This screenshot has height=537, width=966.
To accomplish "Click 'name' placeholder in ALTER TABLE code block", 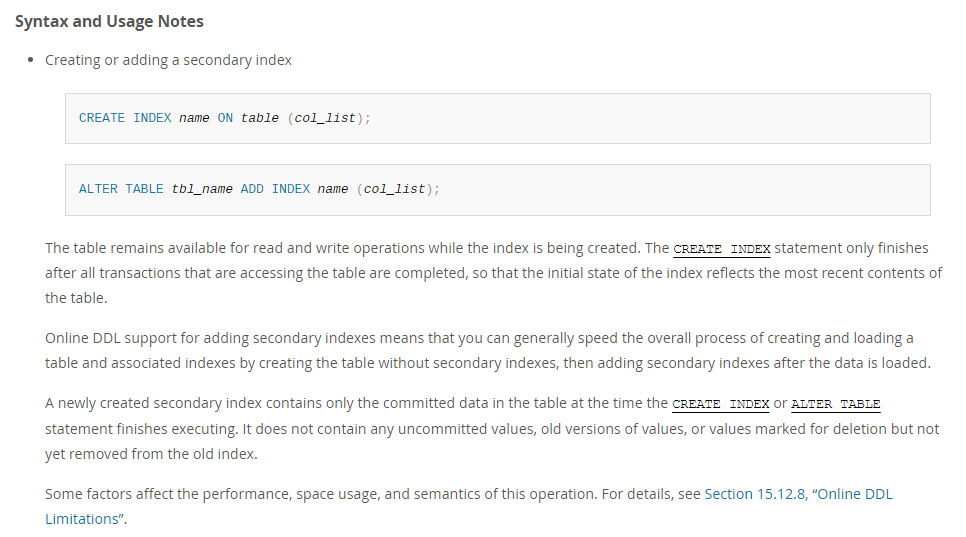I will click(333, 189).
